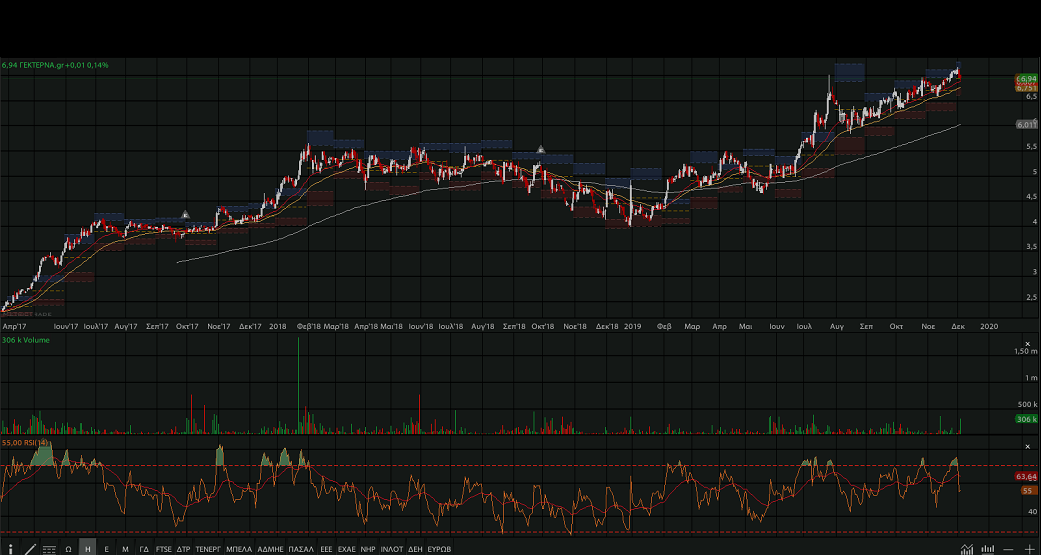Open the indicators chart icon
1041x555 pixels.
(967, 549)
